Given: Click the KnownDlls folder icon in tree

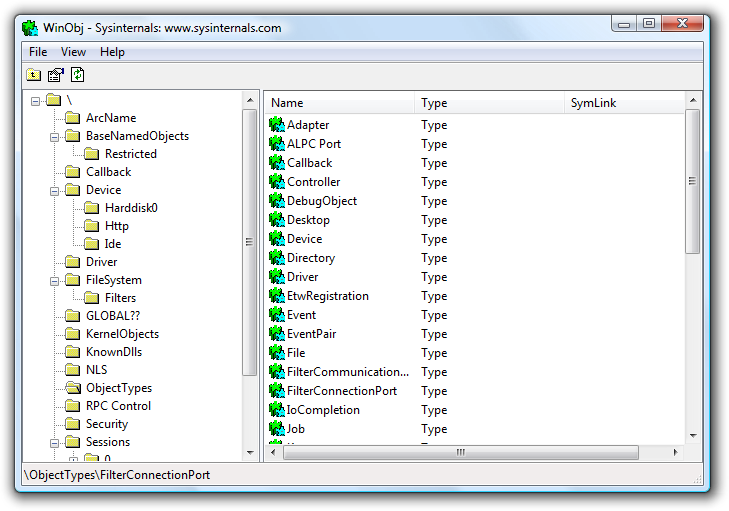Looking at the screenshot, I should coord(72,352).
